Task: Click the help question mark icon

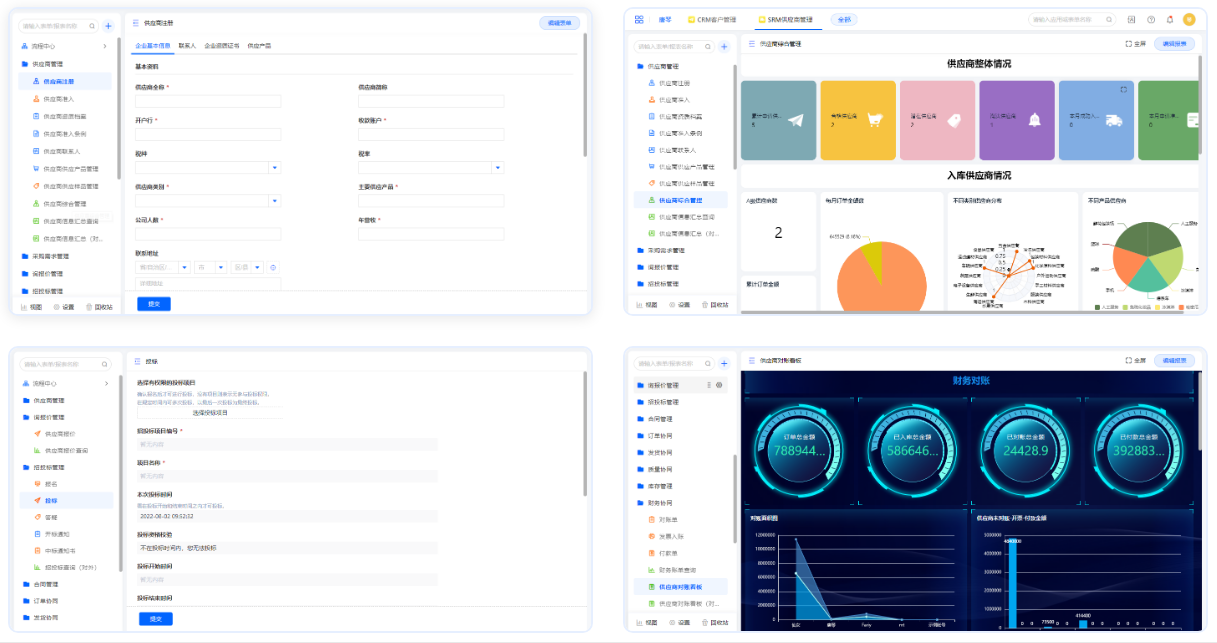Action: pos(1150,19)
